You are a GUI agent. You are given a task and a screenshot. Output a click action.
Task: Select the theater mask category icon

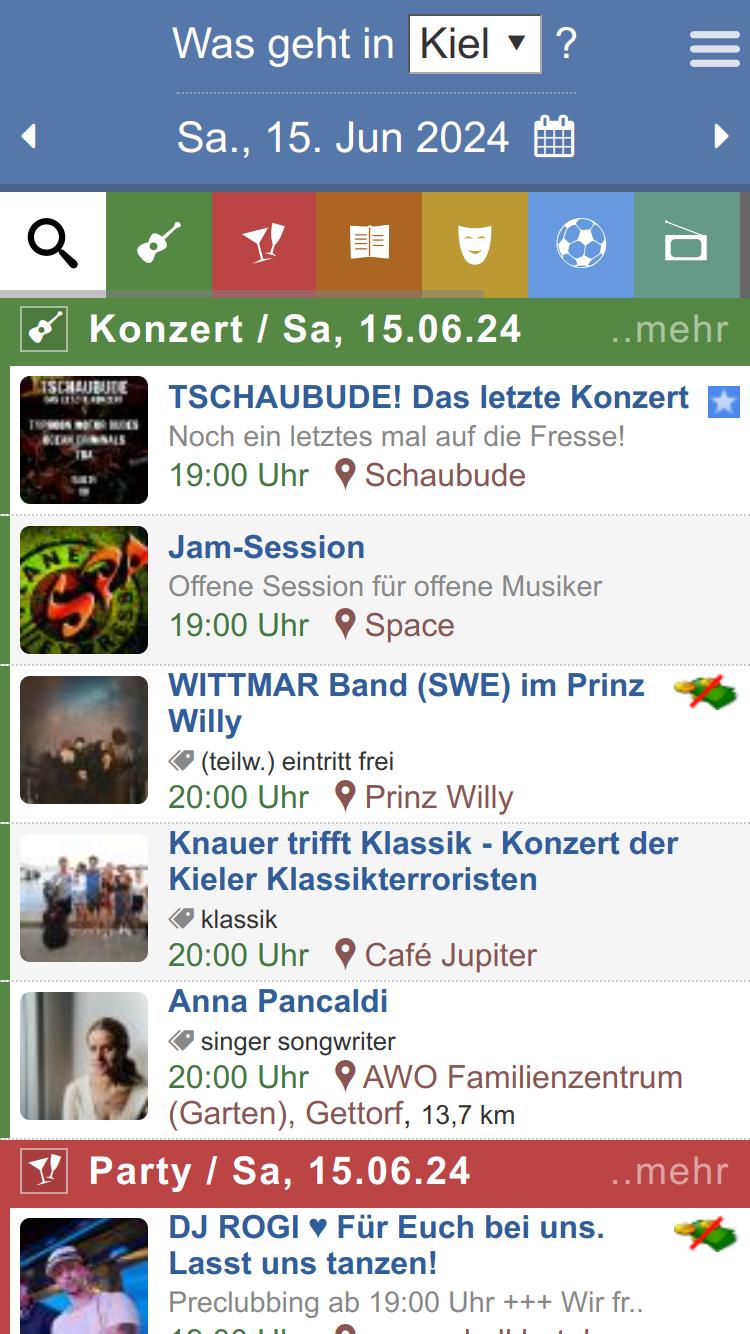point(475,244)
